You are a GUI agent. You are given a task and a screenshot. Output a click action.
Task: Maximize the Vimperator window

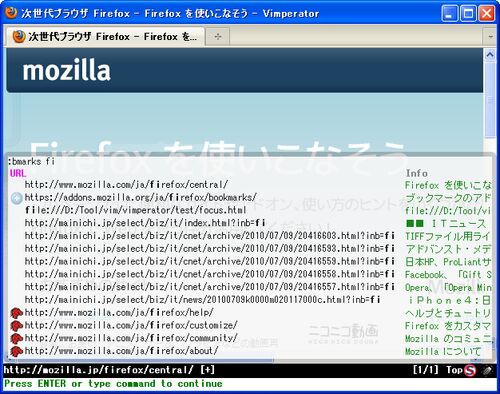[468, 14]
